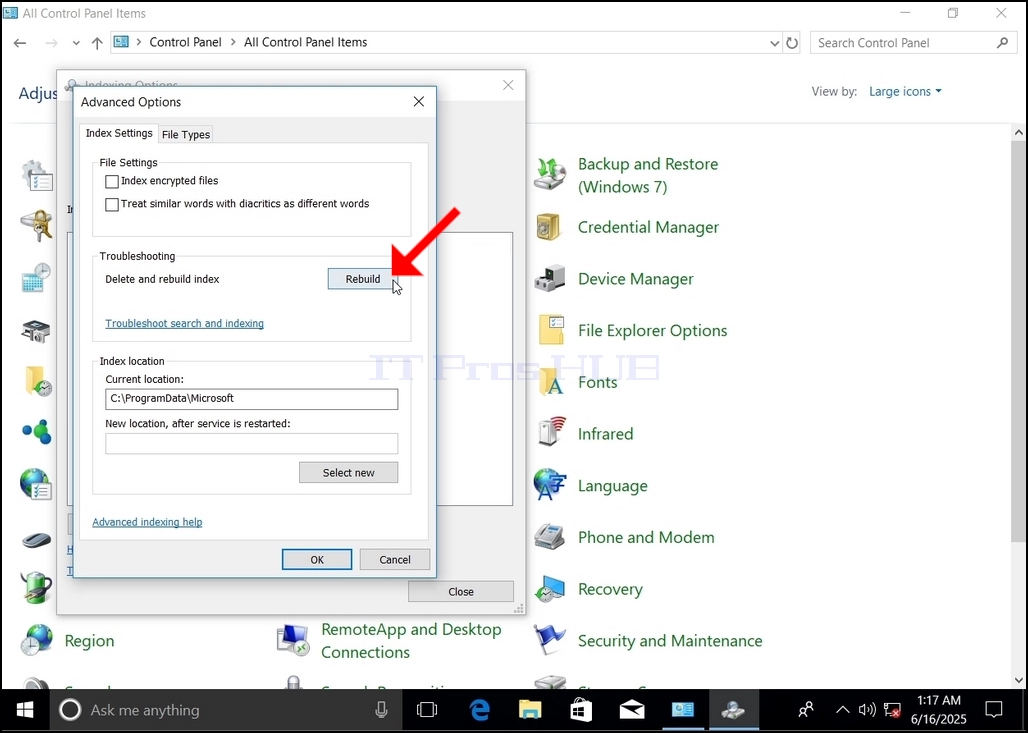Image resolution: width=1028 pixels, height=733 pixels.
Task: Switch to the File Types tab
Action: point(186,134)
